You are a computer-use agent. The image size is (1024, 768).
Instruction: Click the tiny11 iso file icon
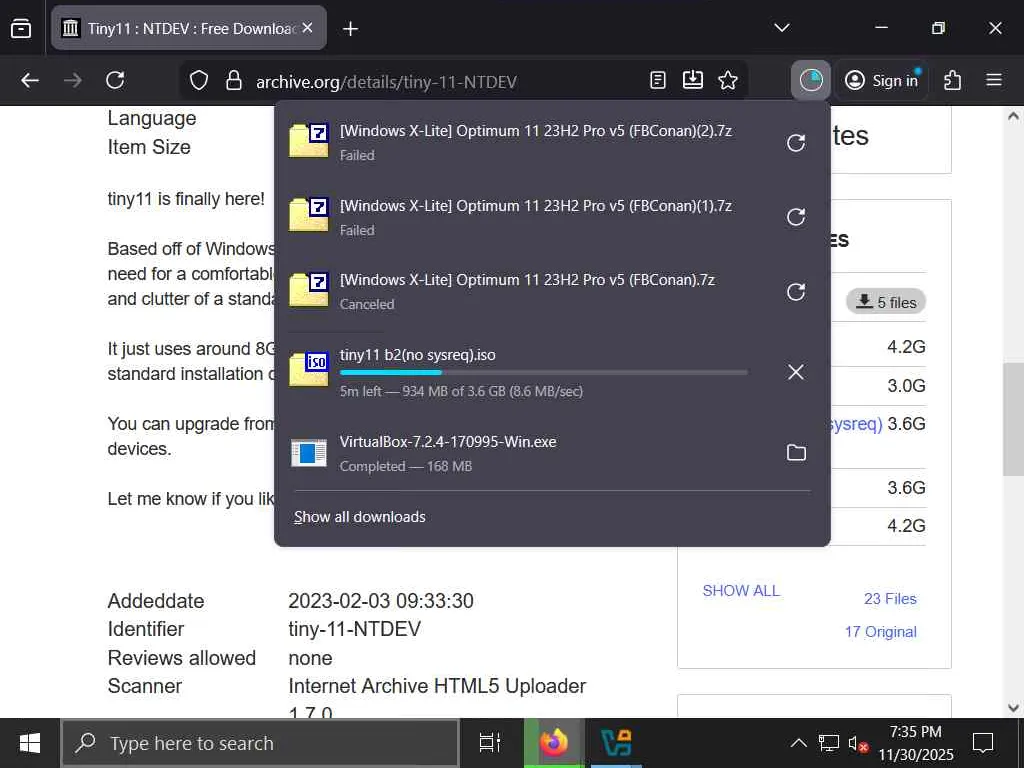point(309,368)
